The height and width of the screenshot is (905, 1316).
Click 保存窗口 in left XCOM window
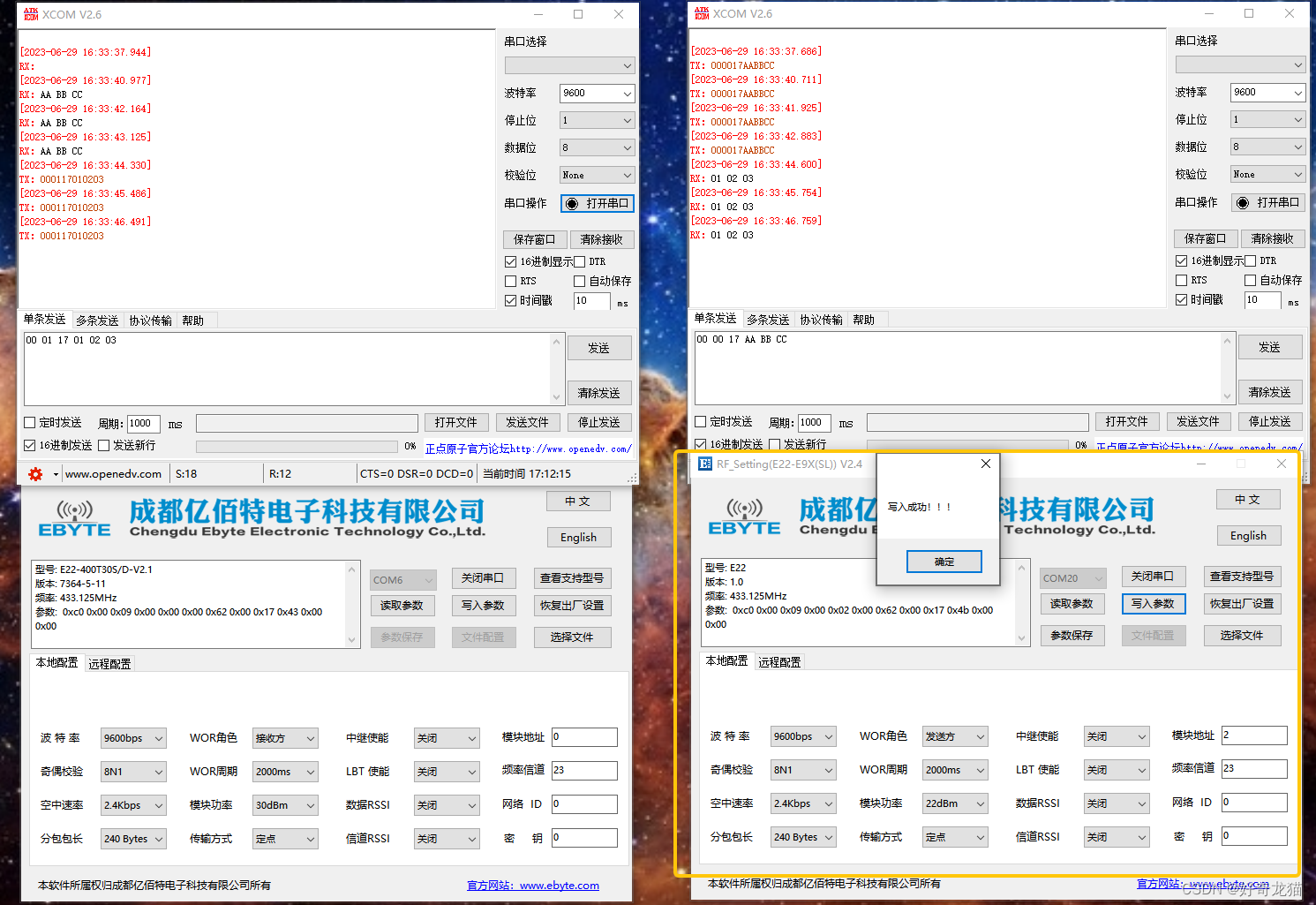coord(535,239)
